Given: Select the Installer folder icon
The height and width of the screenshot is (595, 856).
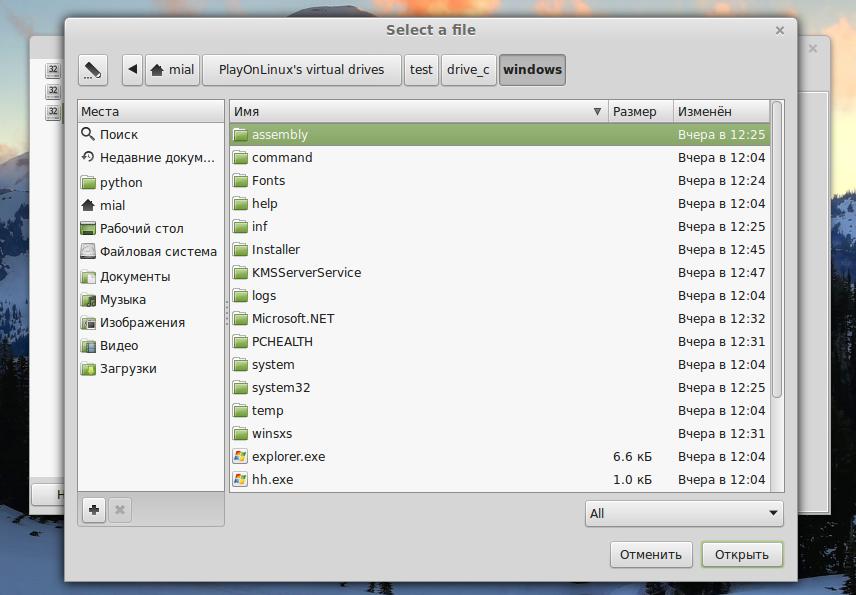Looking at the screenshot, I should pos(240,249).
